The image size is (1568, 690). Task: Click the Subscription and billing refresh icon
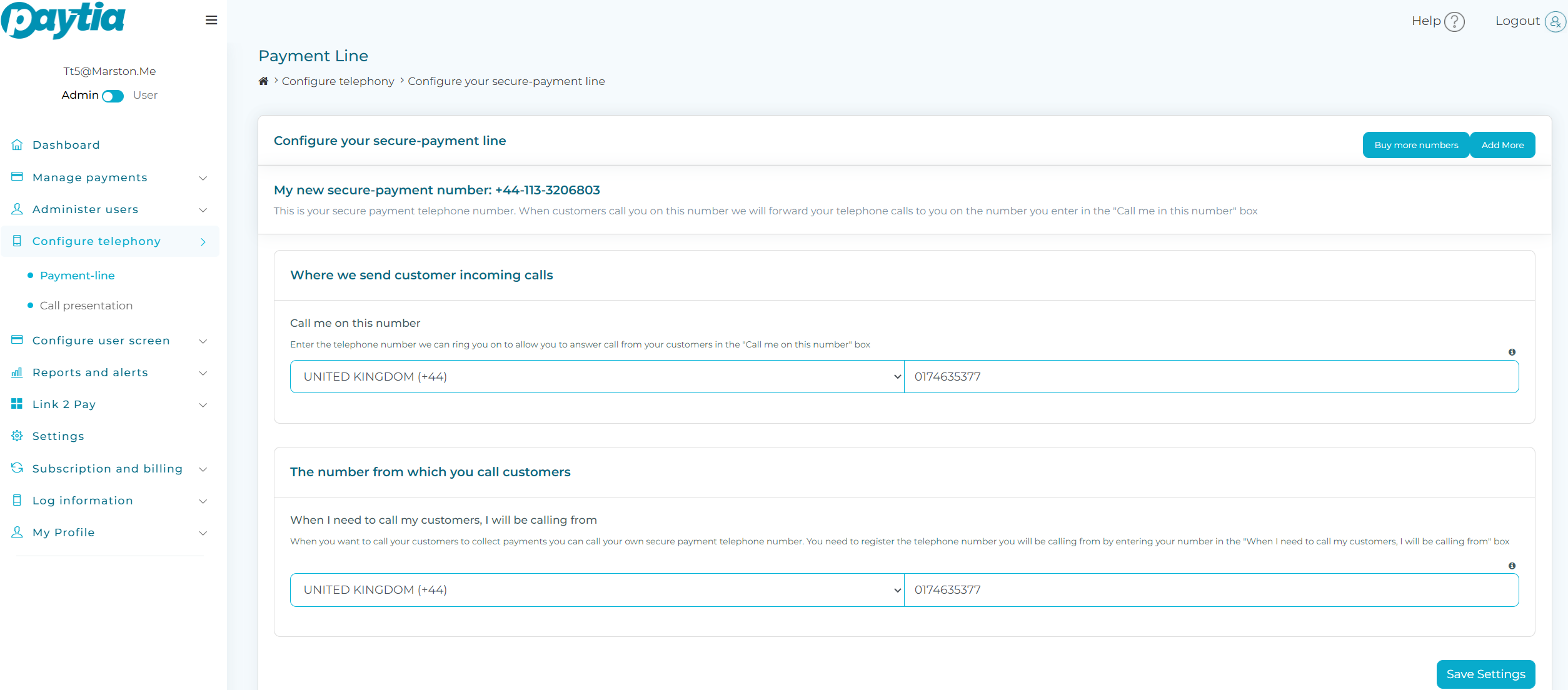click(x=17, y=468)
